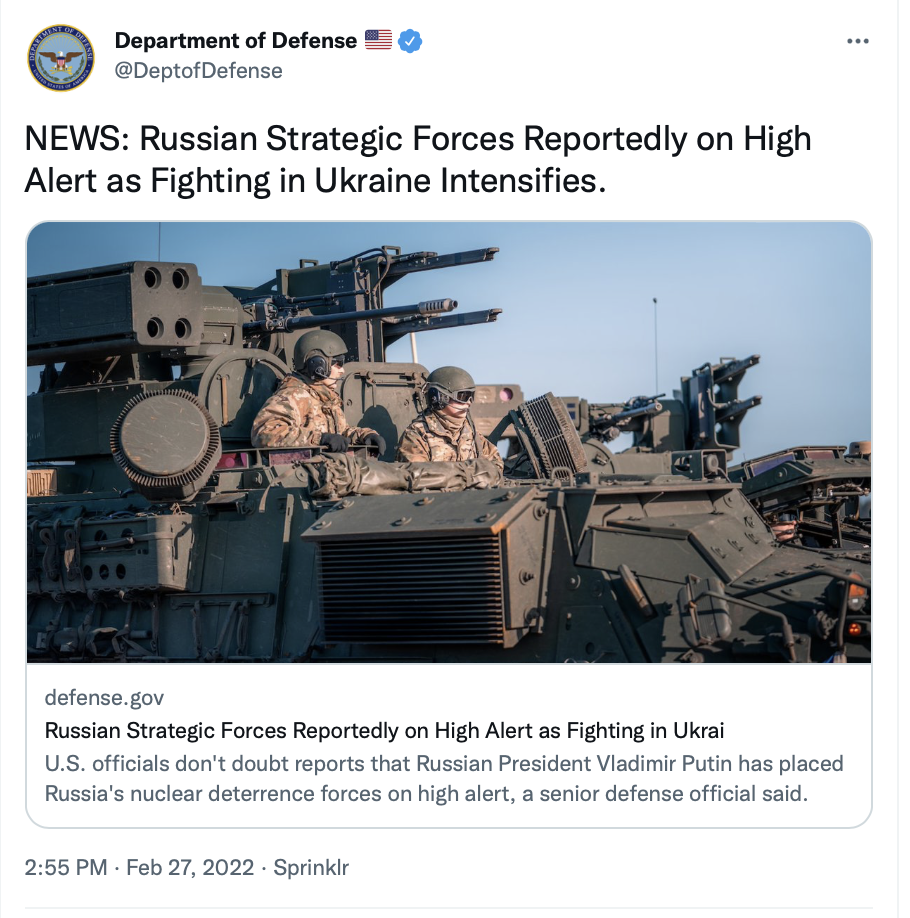910x918 pixels.
Task: Visit the @DeptofDefense handle
Action: tap(199, 71)
